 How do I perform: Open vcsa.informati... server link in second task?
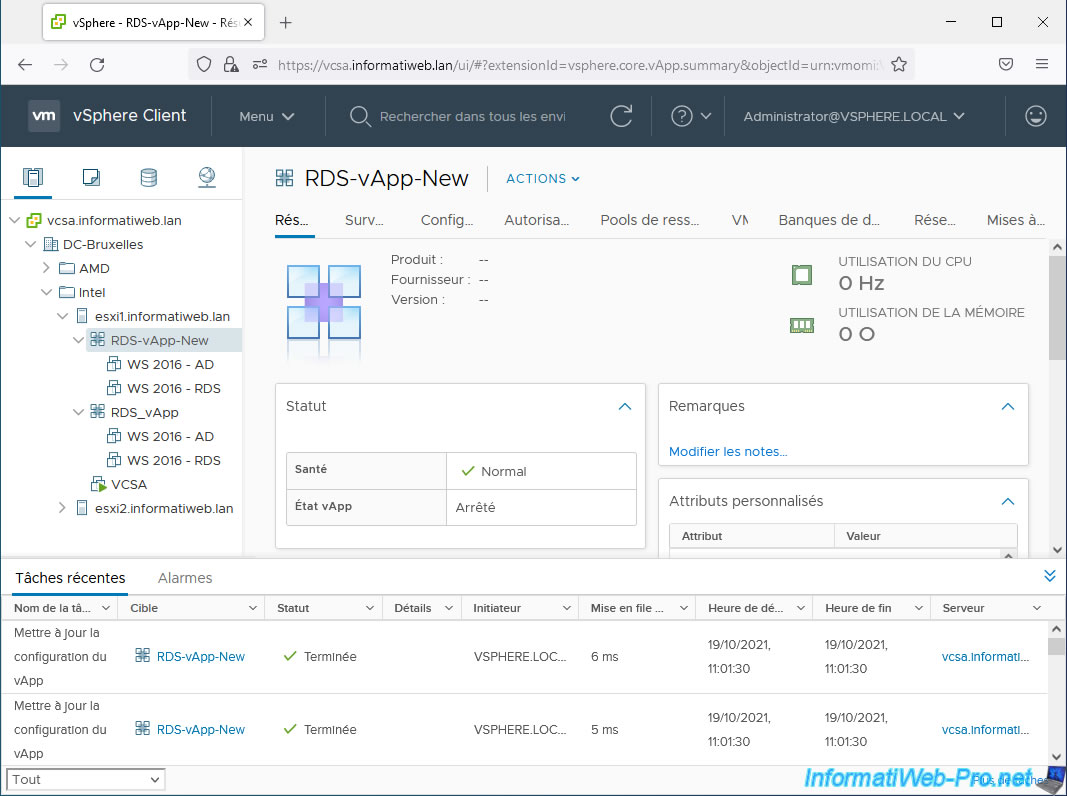[985, 729]
